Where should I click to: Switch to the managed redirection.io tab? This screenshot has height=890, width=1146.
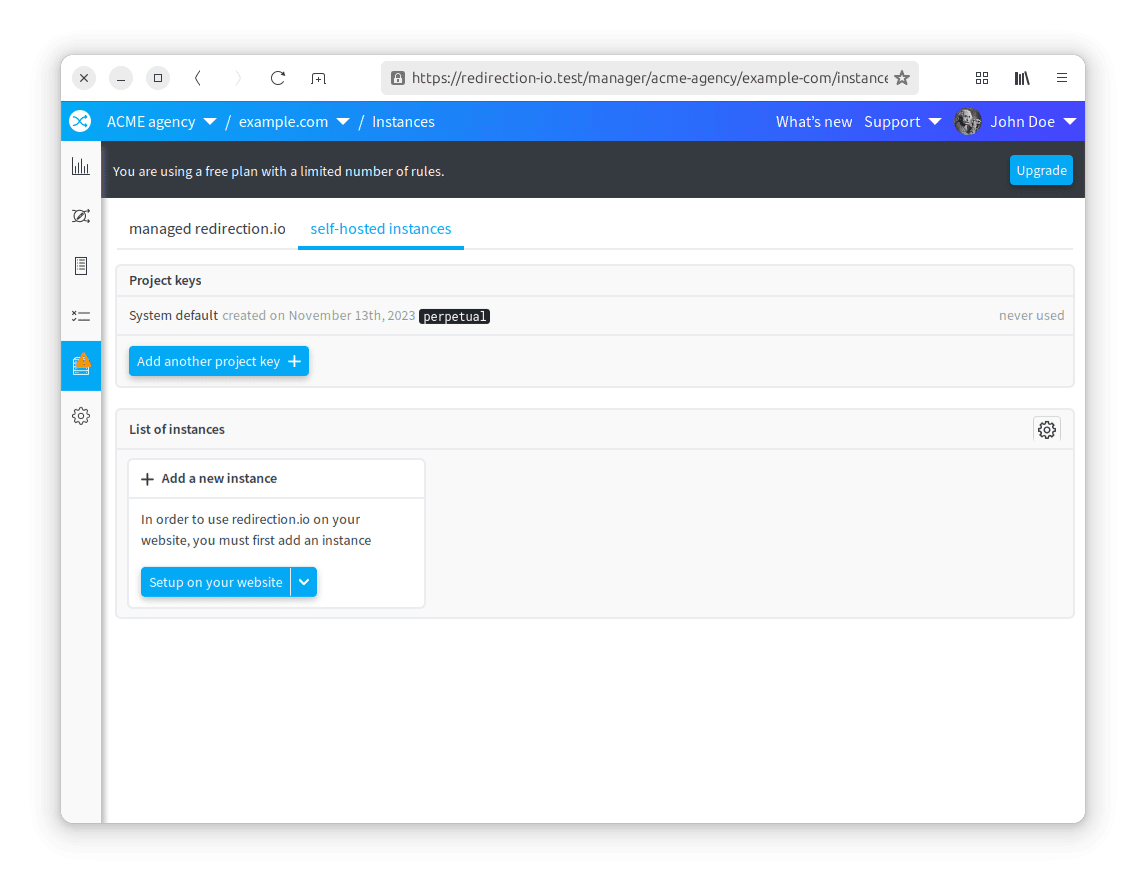tap(206, 228)
